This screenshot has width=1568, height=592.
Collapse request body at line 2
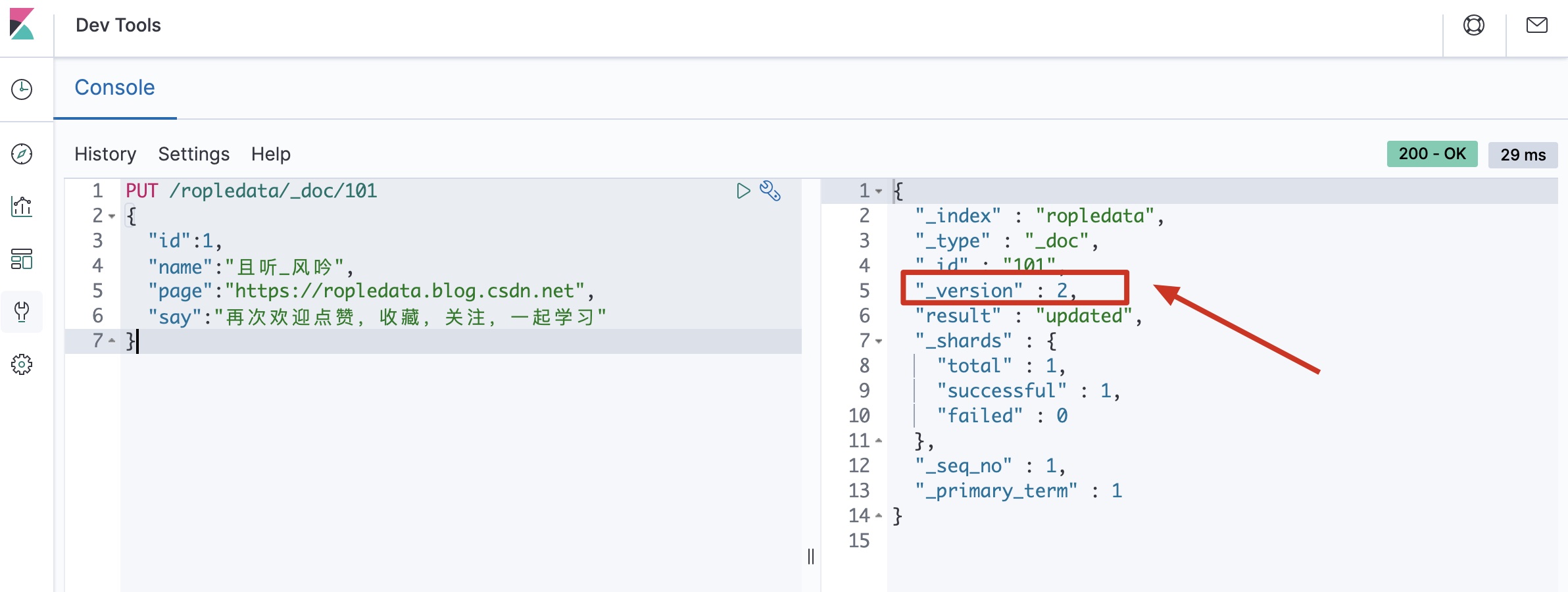(112, 216)
